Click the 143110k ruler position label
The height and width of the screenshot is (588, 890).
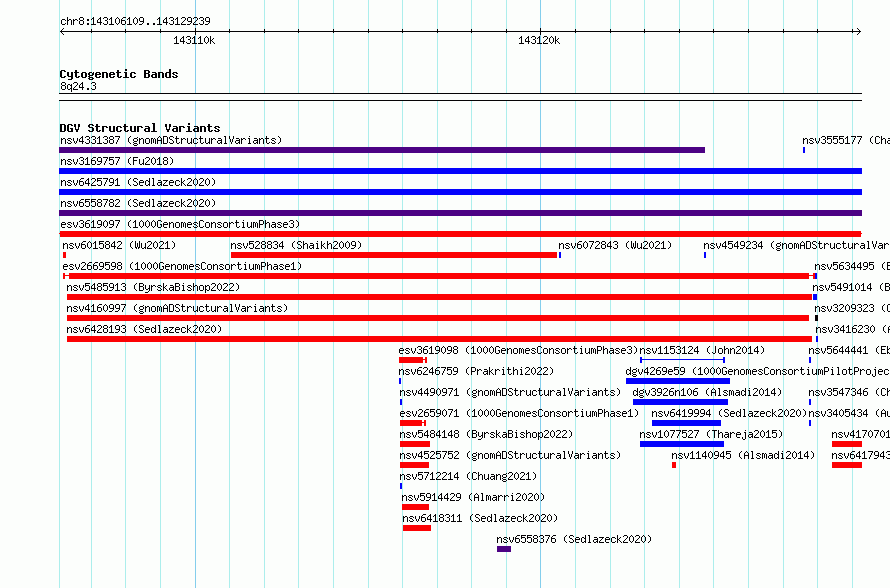coord(194,40)
